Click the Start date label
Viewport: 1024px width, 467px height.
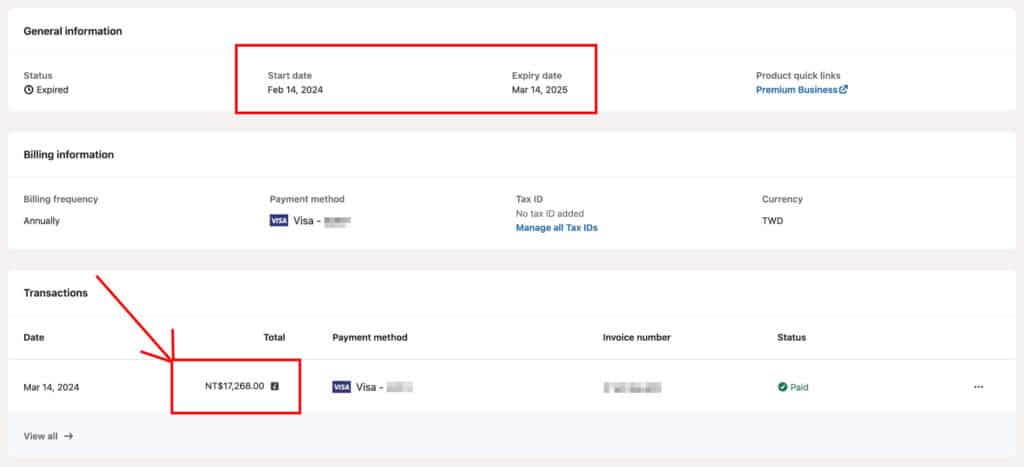(289, 76)
